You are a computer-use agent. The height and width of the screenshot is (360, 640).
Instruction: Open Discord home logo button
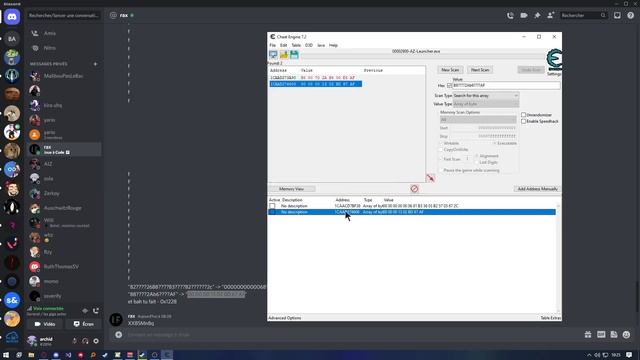(x=12, y=17)
